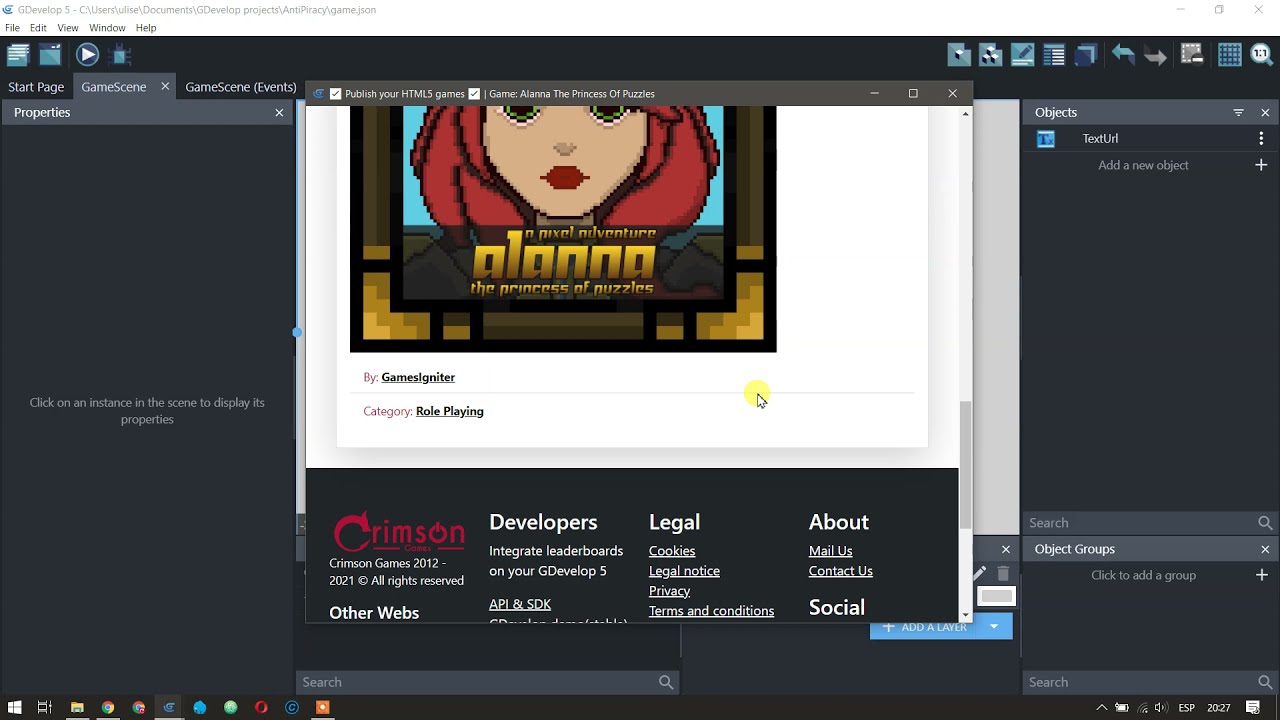Viewport: 1280px width, 720px height.
Task: Open the Windows Start button
Action: point(14,708)
